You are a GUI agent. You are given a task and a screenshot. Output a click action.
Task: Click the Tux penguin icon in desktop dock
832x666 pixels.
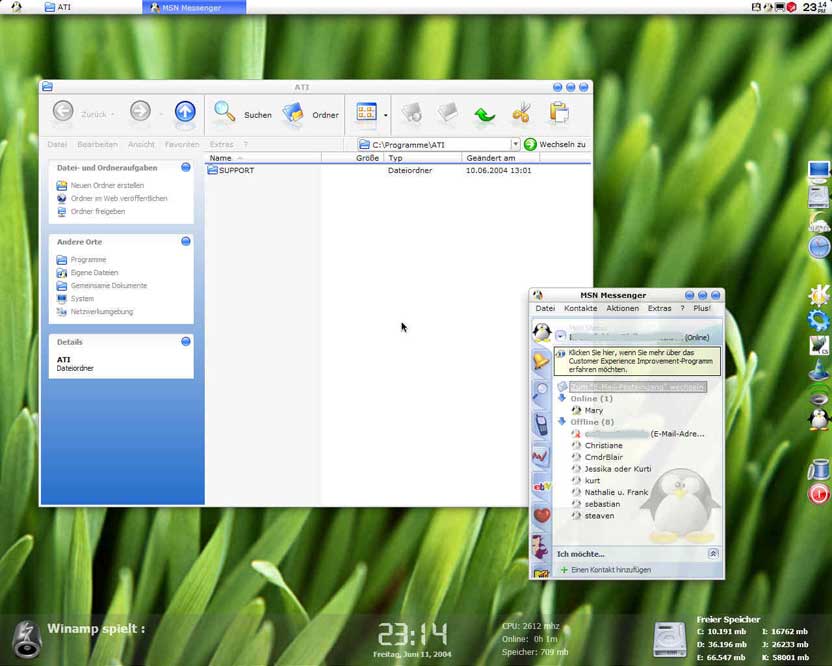tap(819, 419)
